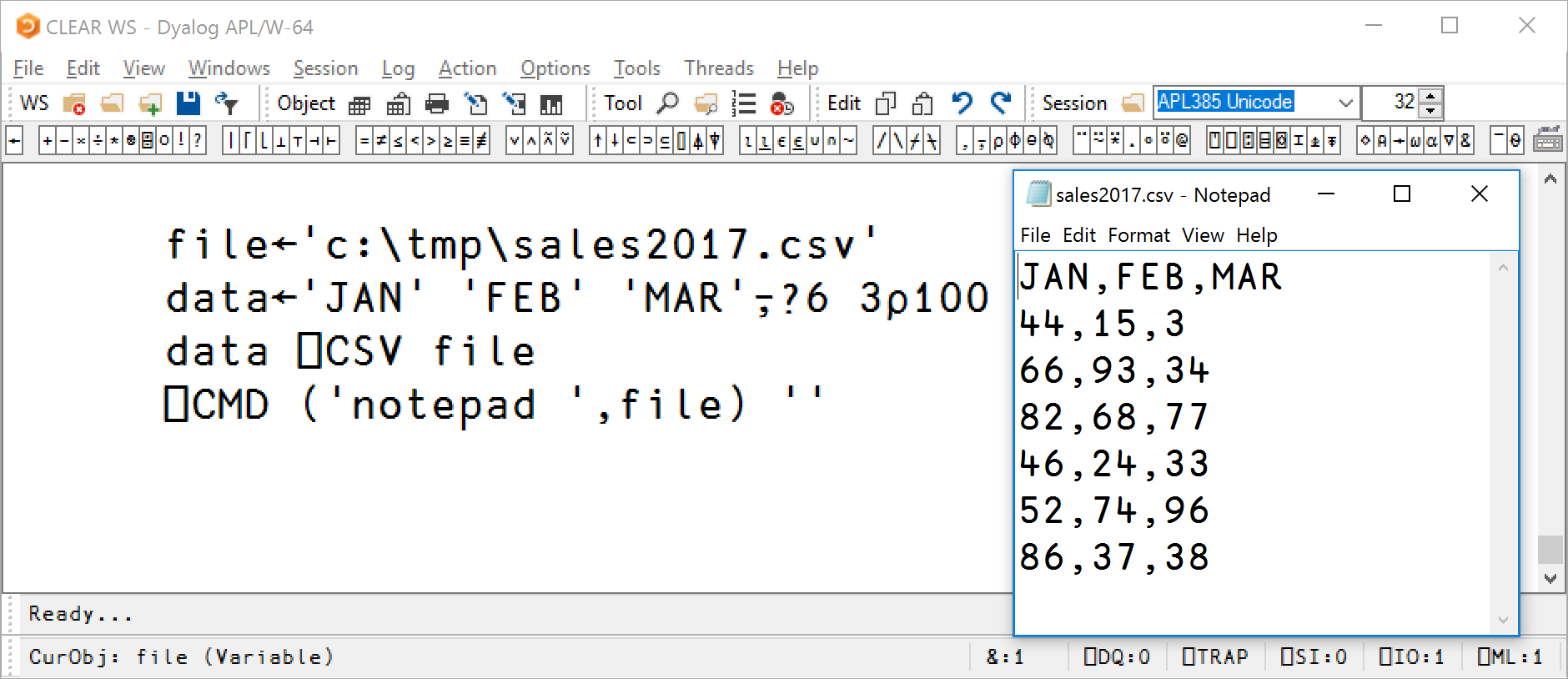Click the keyboard icon at language bar end
This screenshot has height=679, width=1568.
[x=1547, y=140]
